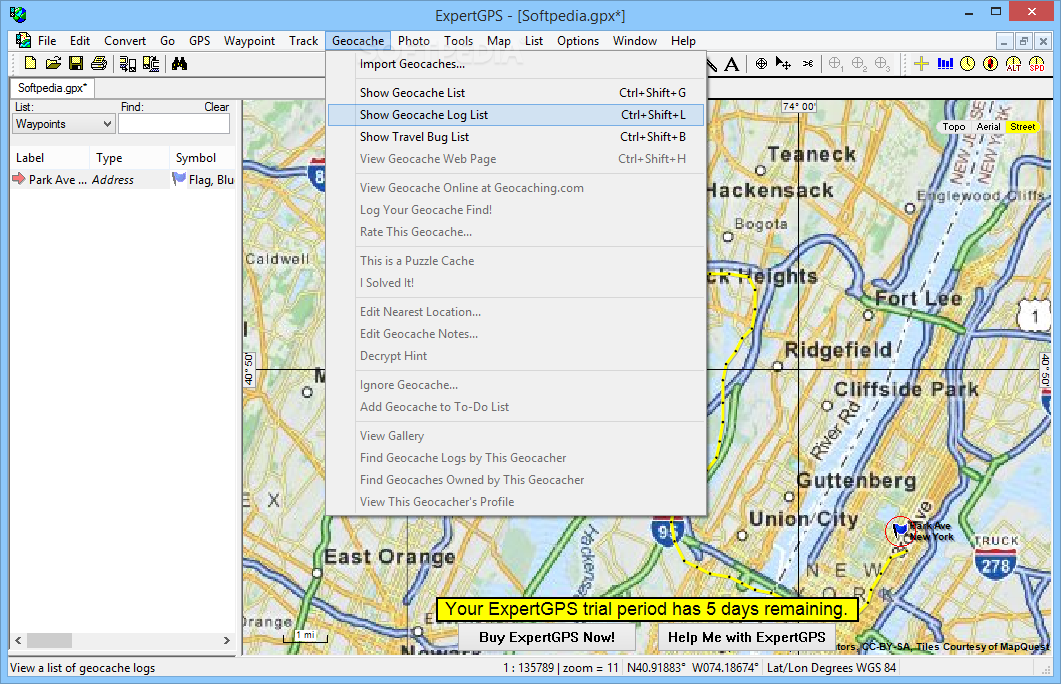Open the Waypoints list dropdown
The width and height of the screenshot is (1061, 684).
click(64, 124)
